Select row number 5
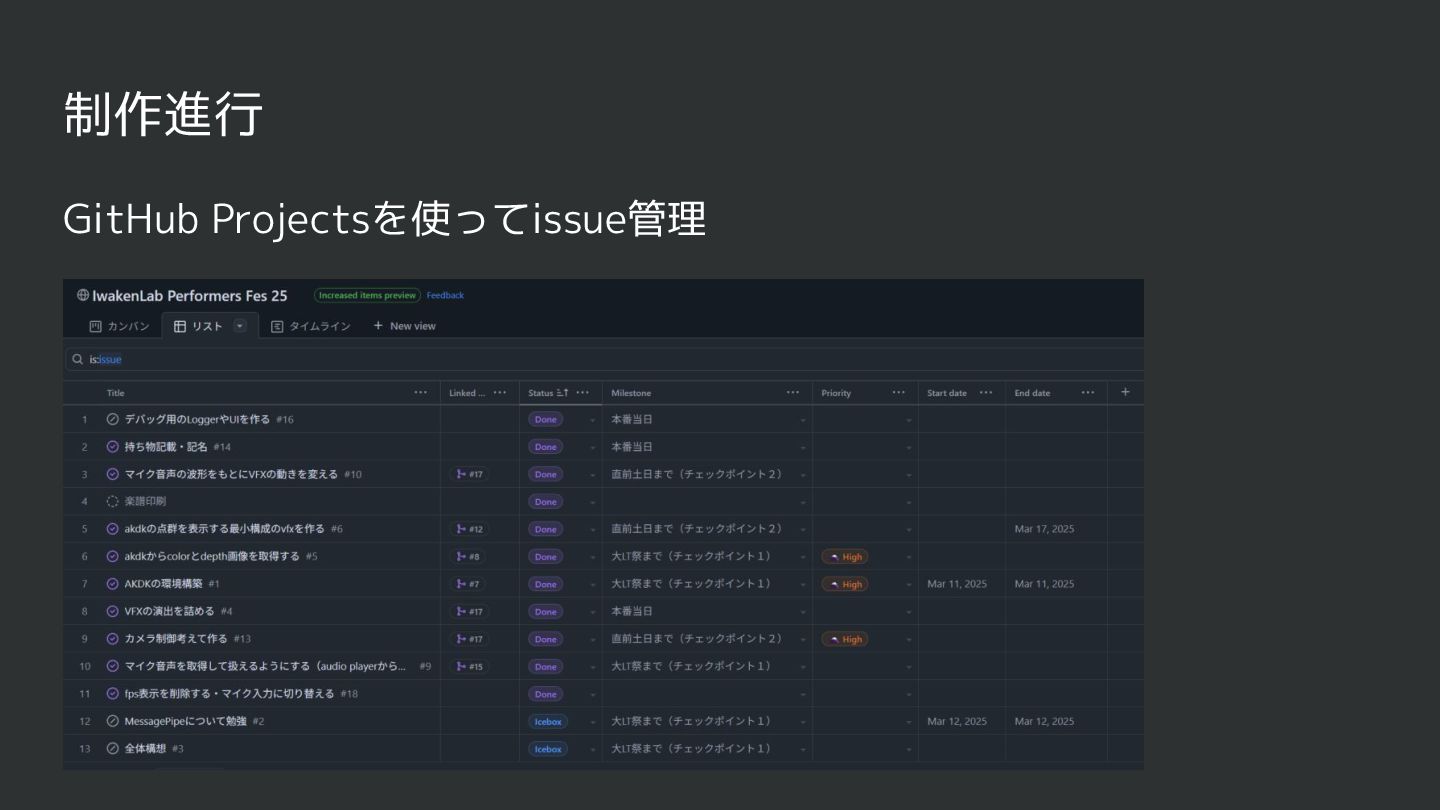 (x=85, y=529)
